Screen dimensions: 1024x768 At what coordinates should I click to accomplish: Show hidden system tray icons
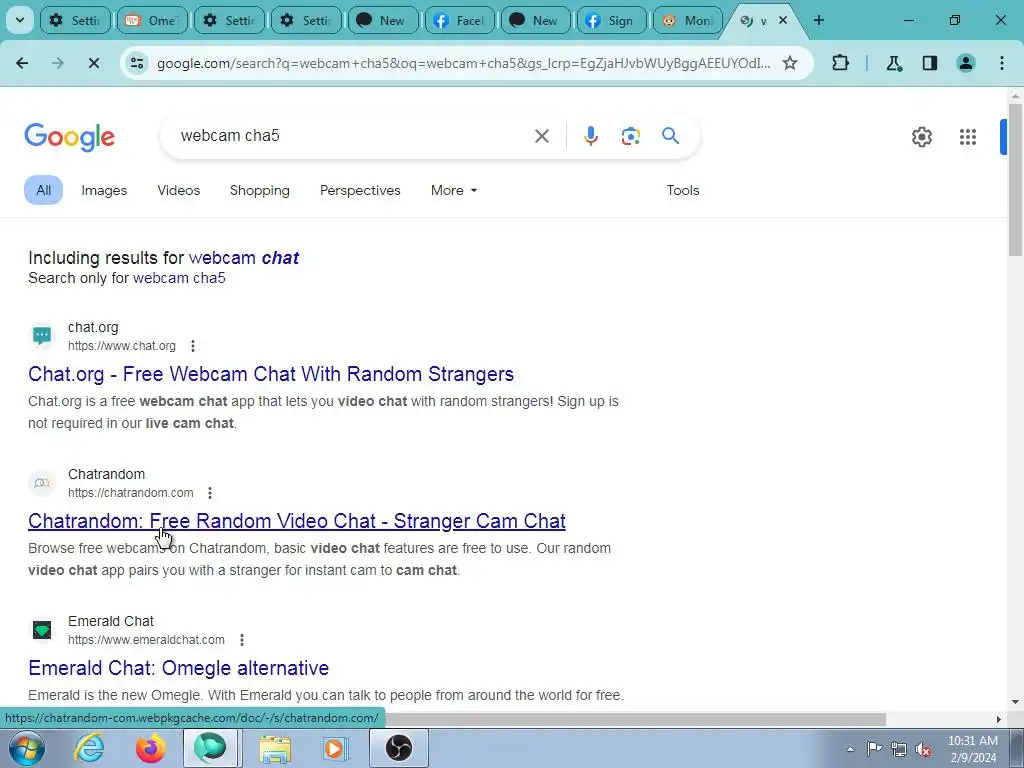[850, 749]
